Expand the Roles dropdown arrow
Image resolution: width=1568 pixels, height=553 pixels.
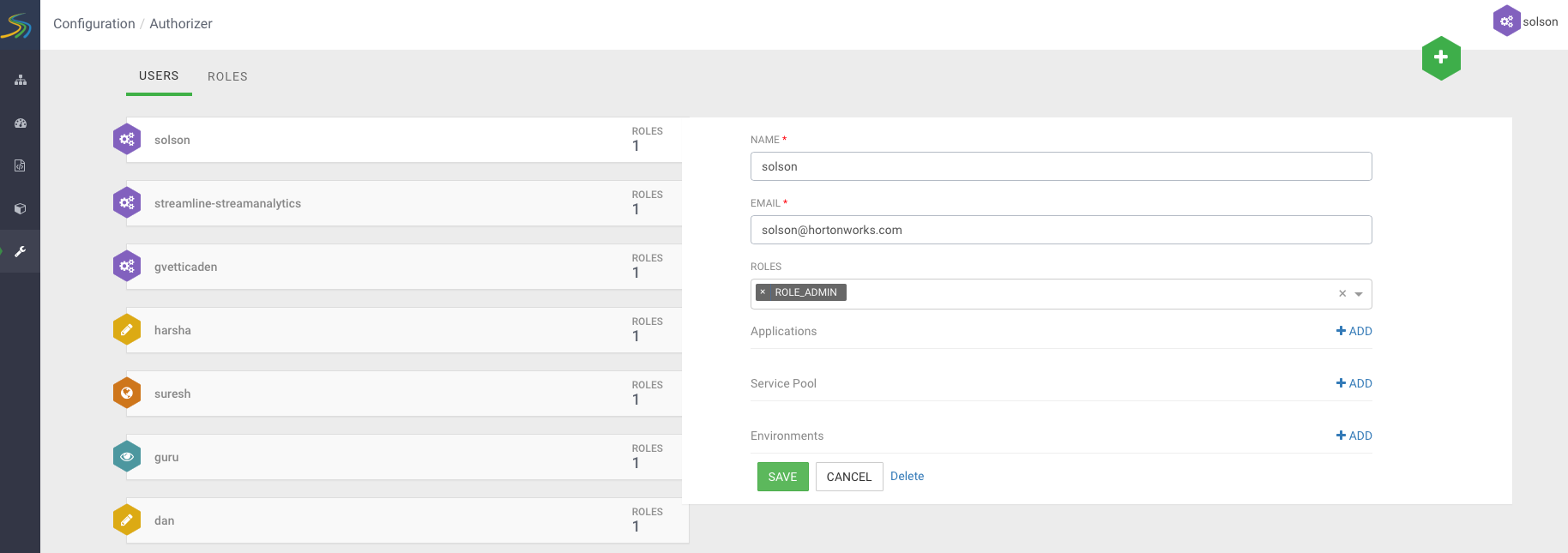1359,294
